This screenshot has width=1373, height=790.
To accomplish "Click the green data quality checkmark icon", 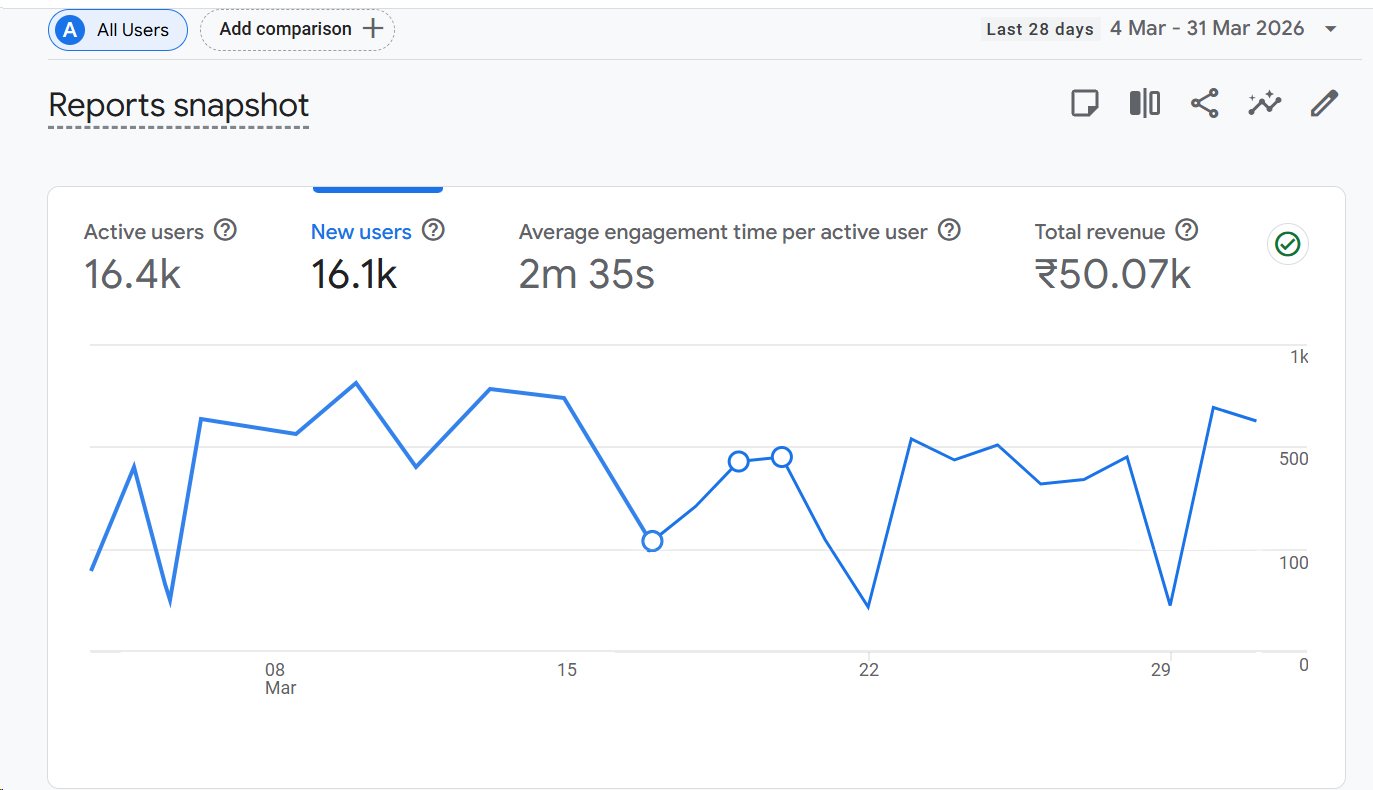I will (1287, 244).
